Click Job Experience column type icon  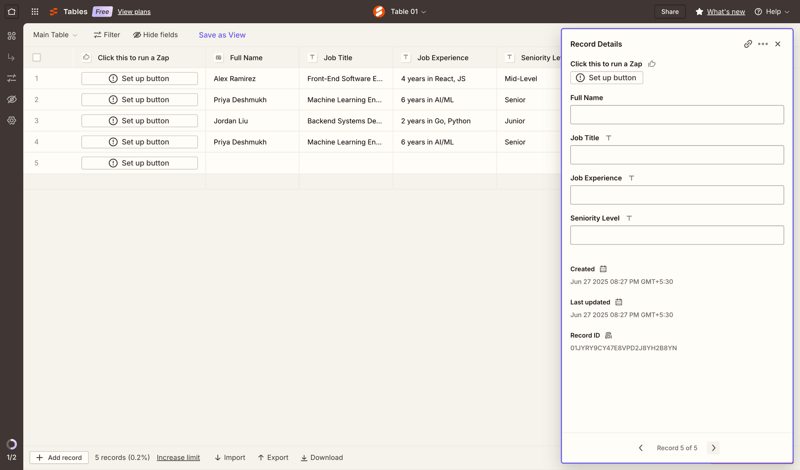pos(406,58)
